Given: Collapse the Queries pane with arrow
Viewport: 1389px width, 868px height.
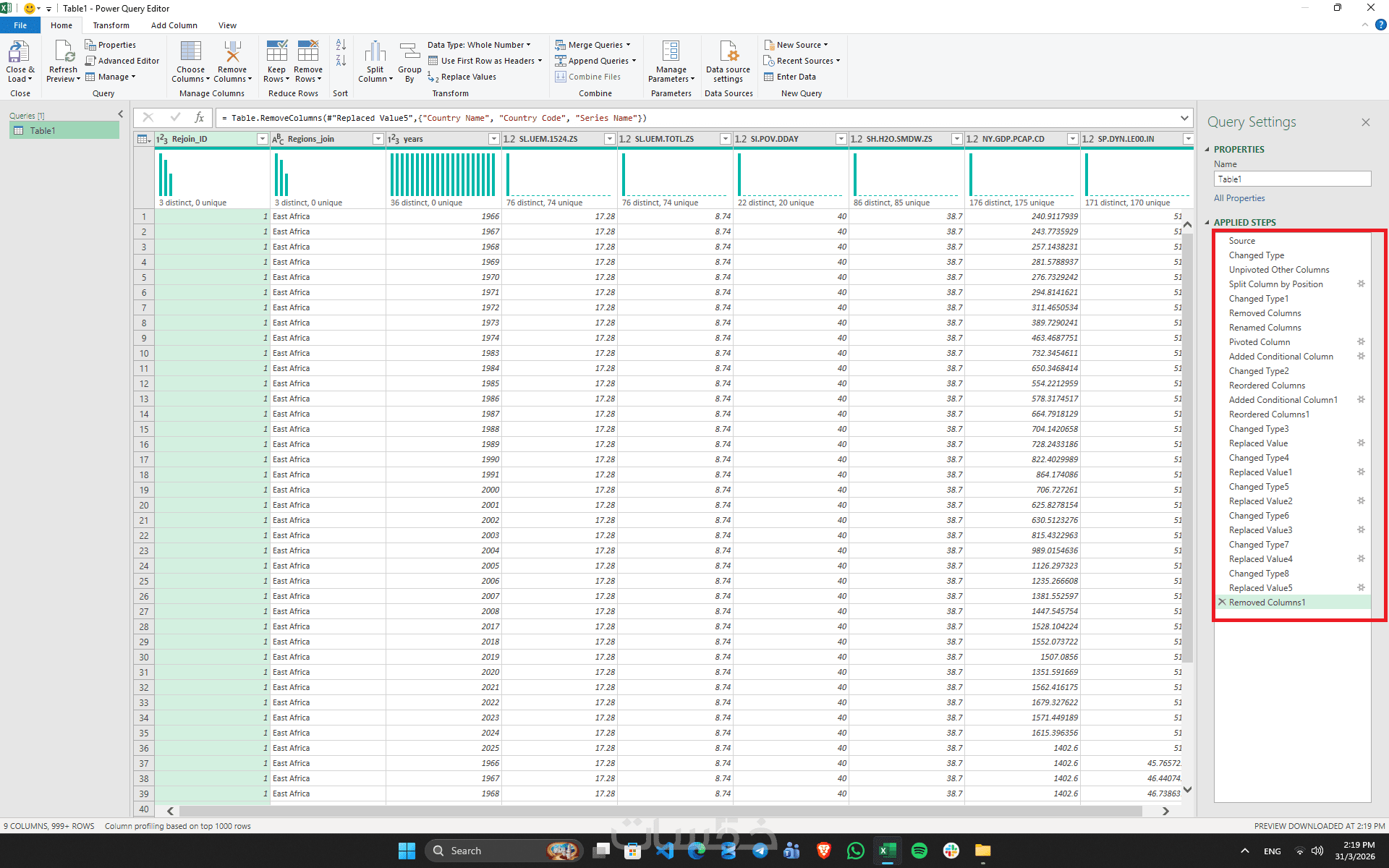Looking at the screenshot, I should 121,114.
